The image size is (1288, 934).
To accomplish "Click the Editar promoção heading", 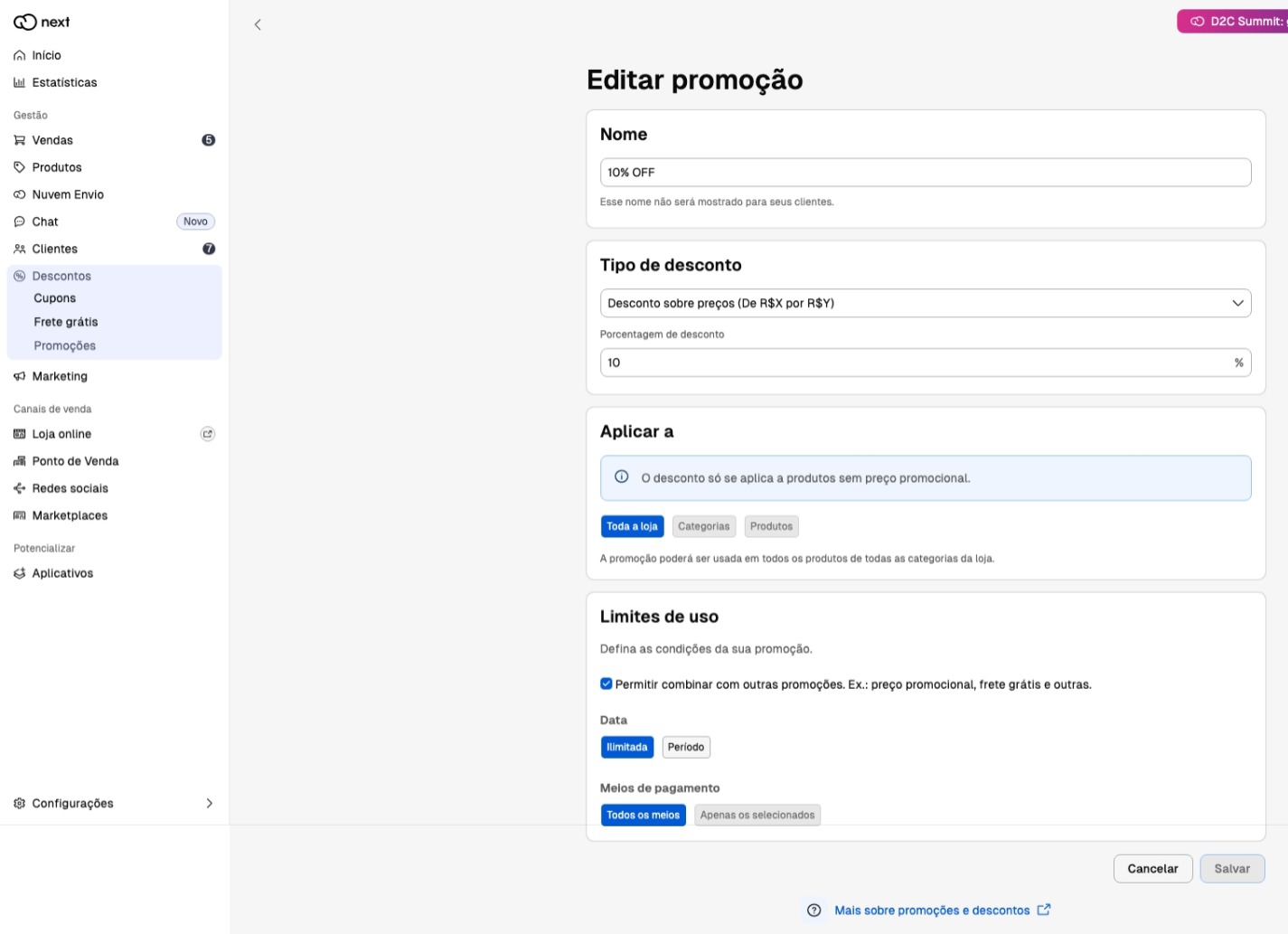I will pyautogui.click(x=695, y=80).
